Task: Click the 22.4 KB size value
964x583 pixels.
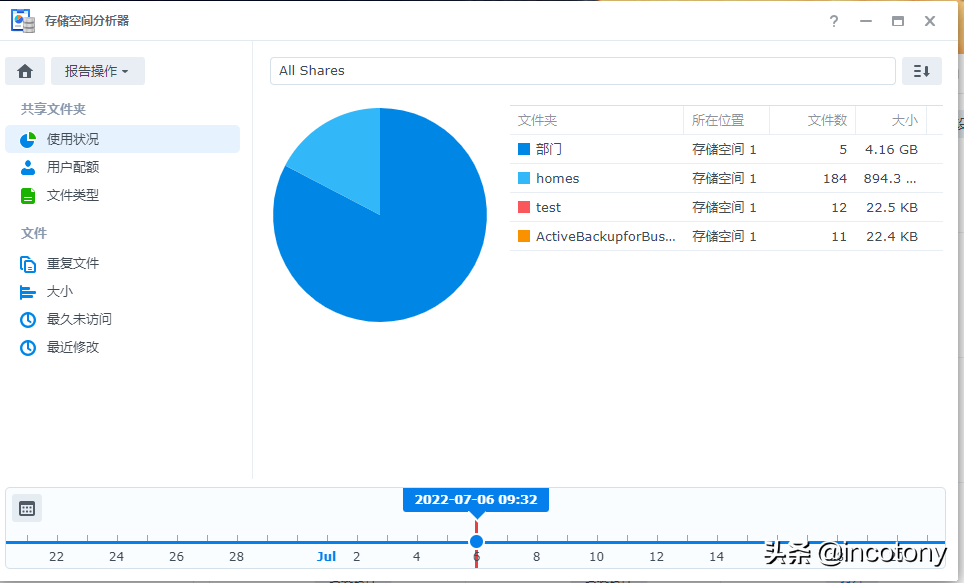Action: (x=891, y=237)
